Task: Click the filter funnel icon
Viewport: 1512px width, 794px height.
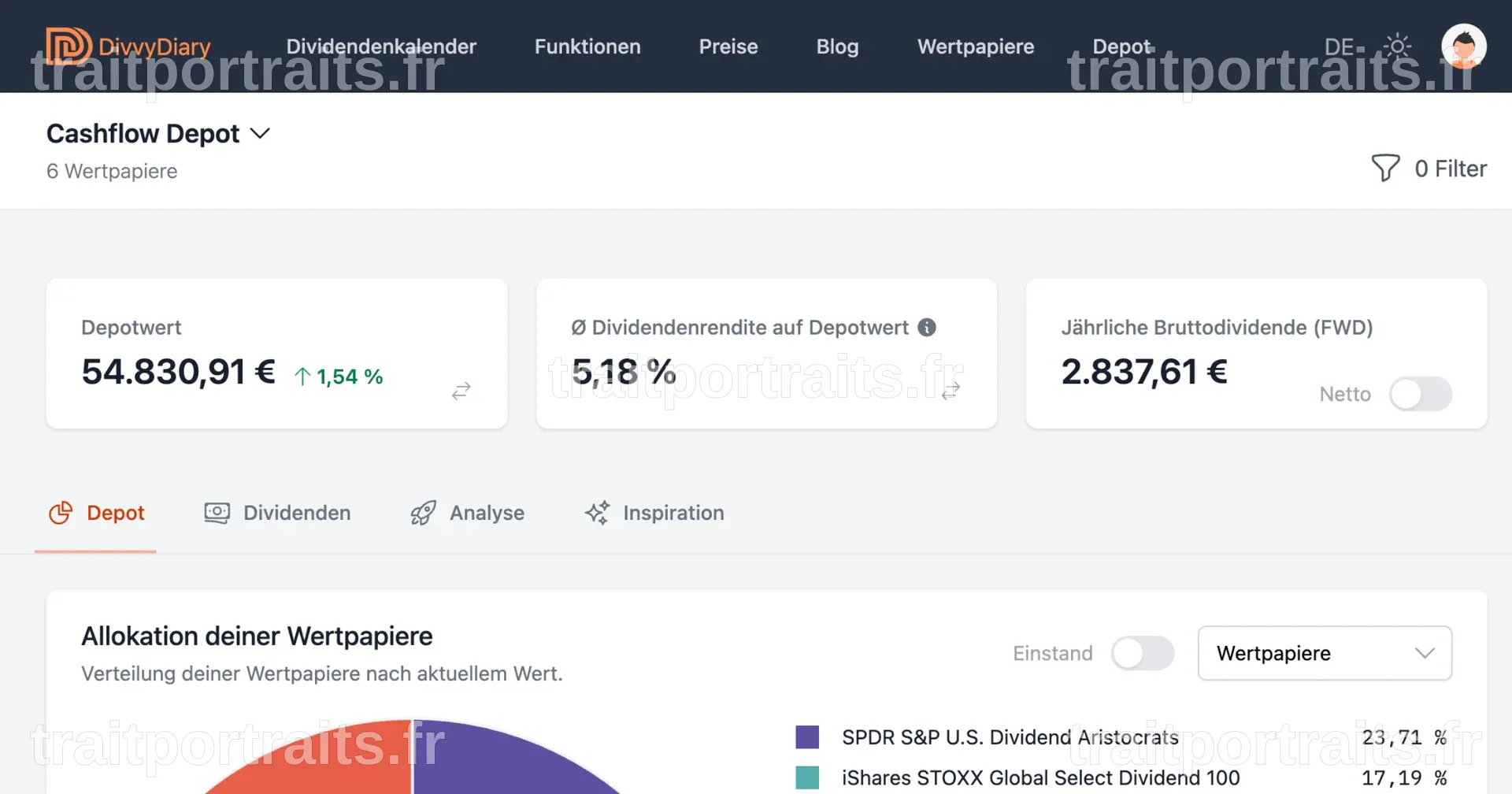Action: point(1385,168)
